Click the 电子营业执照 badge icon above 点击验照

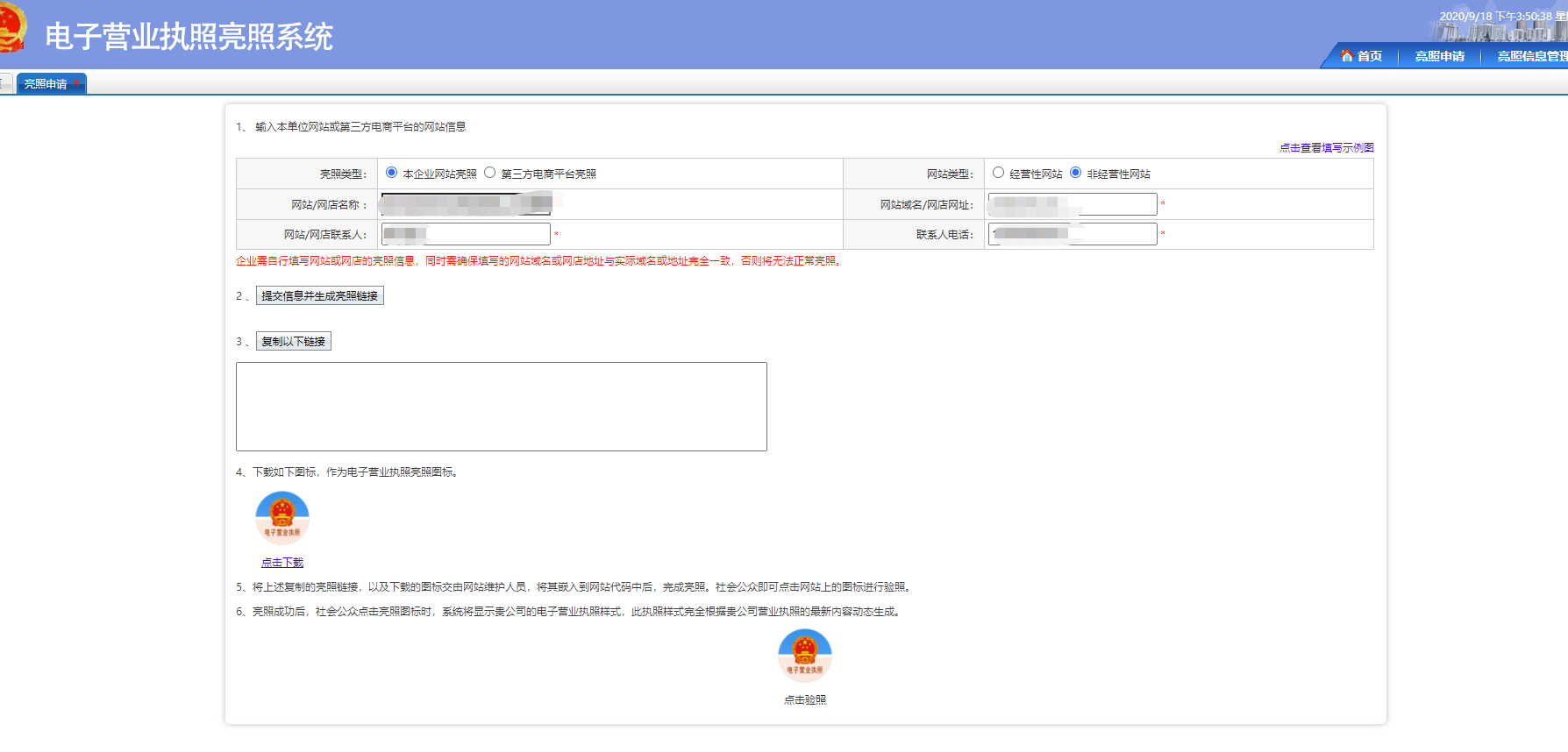tap(804, 655)
